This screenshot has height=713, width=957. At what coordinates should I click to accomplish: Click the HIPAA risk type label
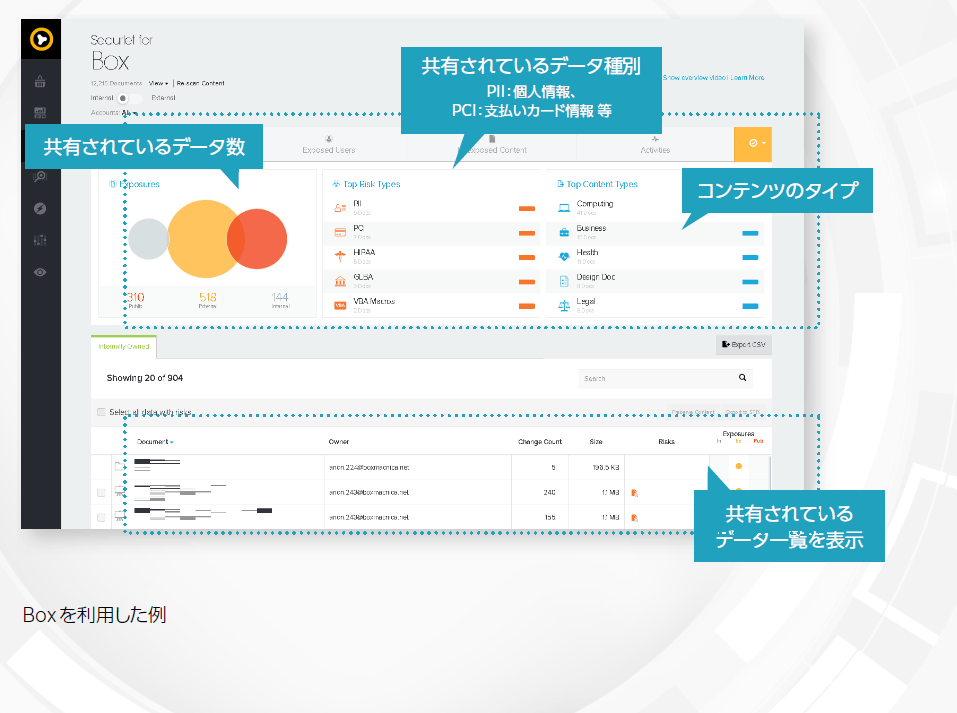pos(364,253)
